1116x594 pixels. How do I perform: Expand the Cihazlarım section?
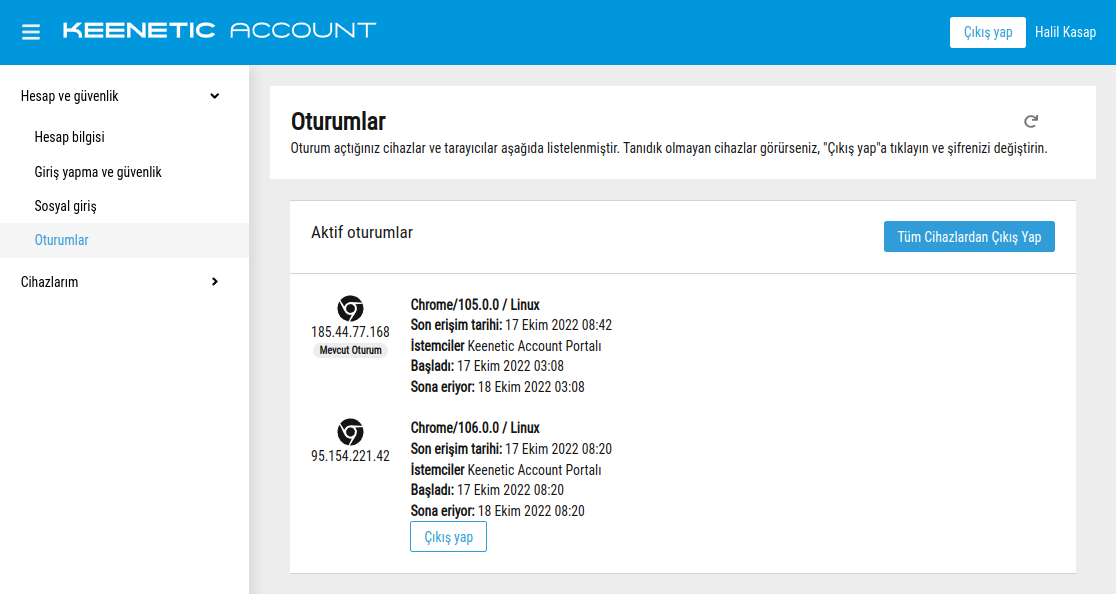[x=214, y=282]
